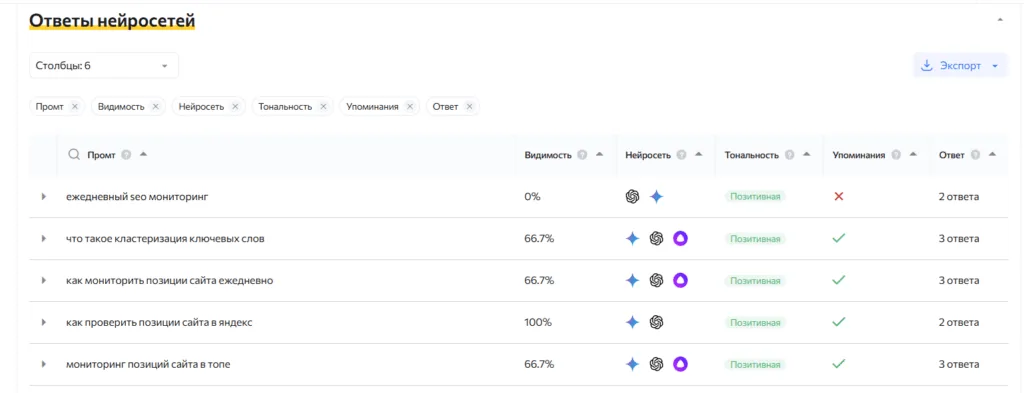The image size is (1024, 393).
Task: Expand the мониторинг позиций сайта в топе row
Action: (x=44, y=364)
